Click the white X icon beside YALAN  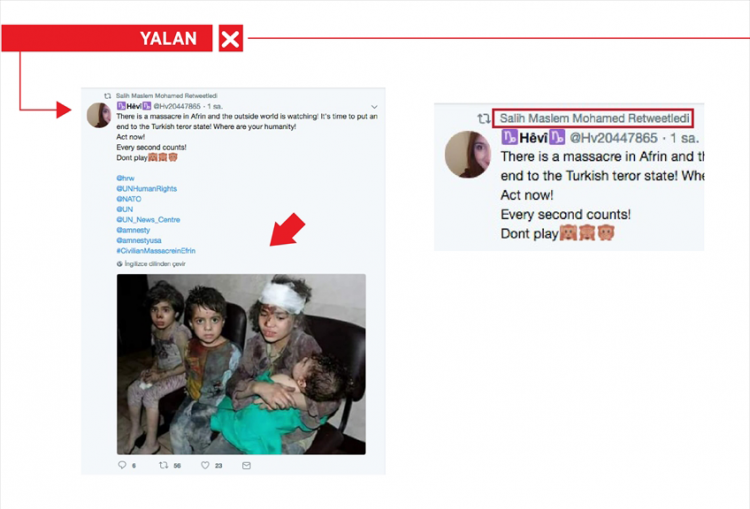point(231,38)
